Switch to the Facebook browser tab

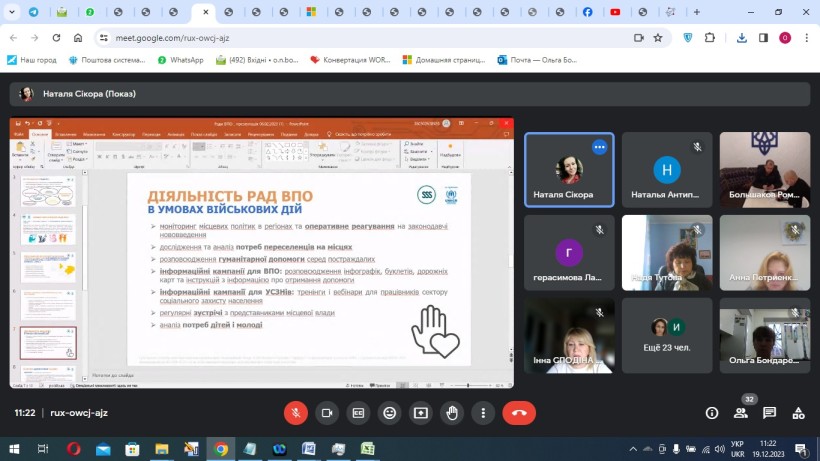click(x=586, y=12)
